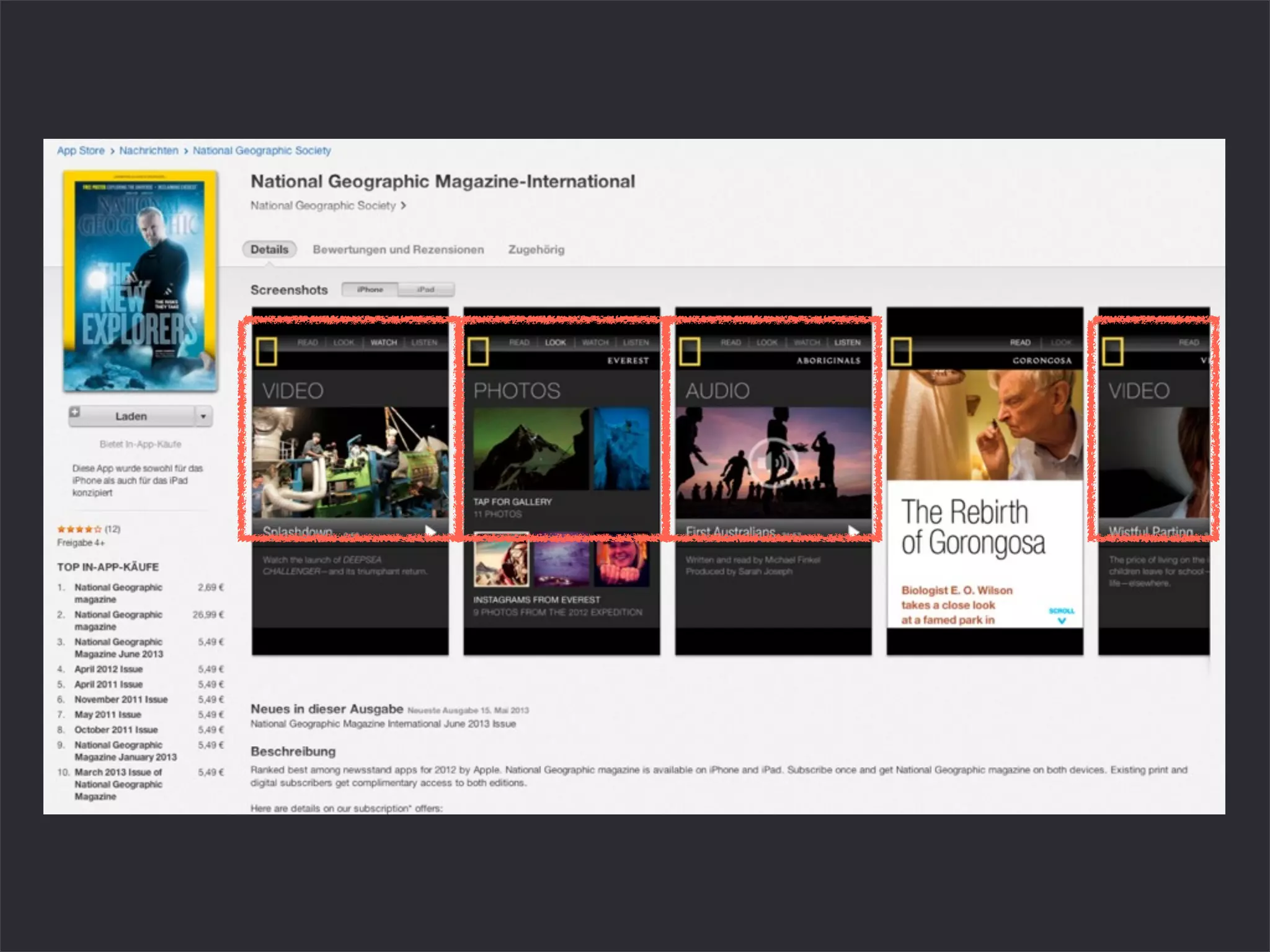Click the Splashdown video play arrow
The image size is (1270, 952).
click(x=430, y=531)
